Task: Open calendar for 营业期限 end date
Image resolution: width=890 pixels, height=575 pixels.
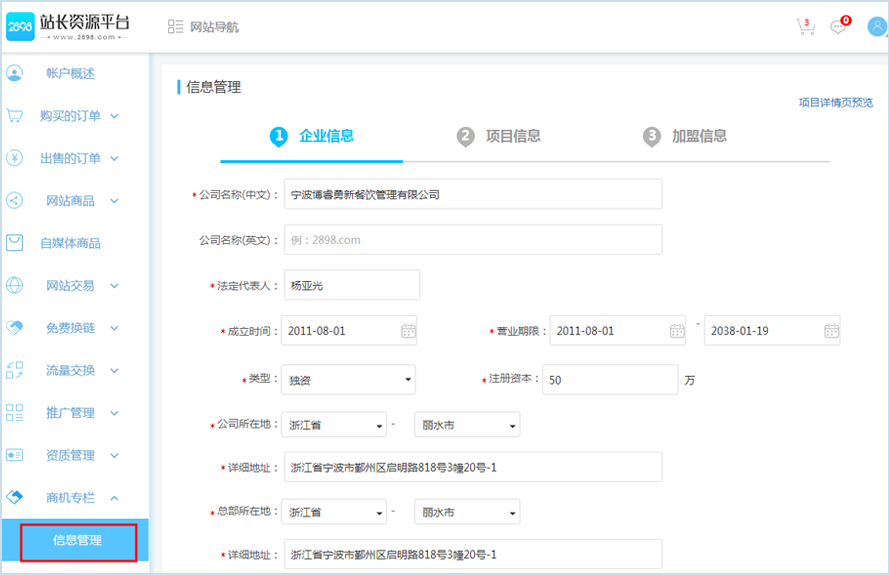Action: click(x=831, y=331)
